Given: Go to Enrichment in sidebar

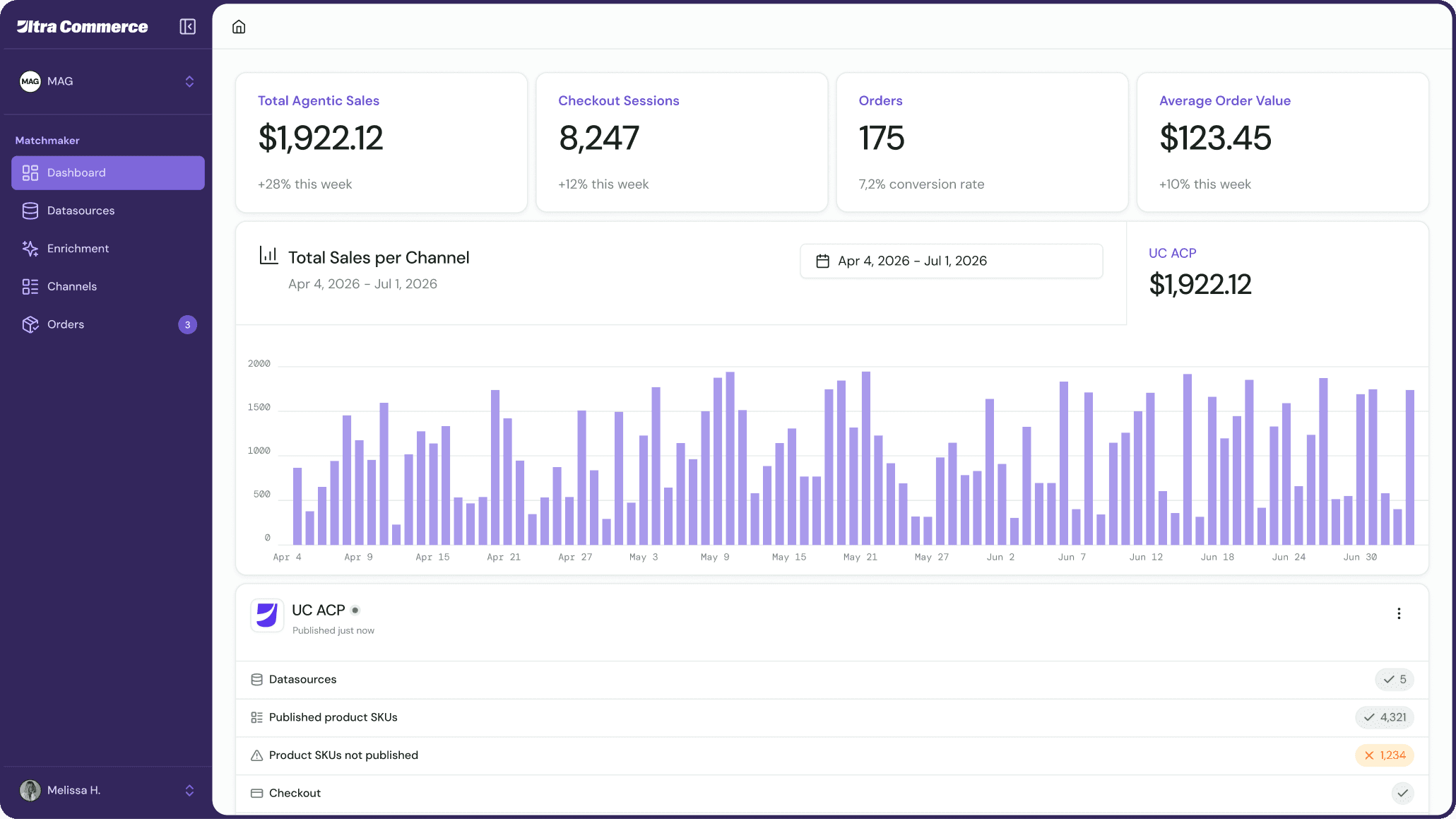Looking at the screenshot, I should point(78,249).
